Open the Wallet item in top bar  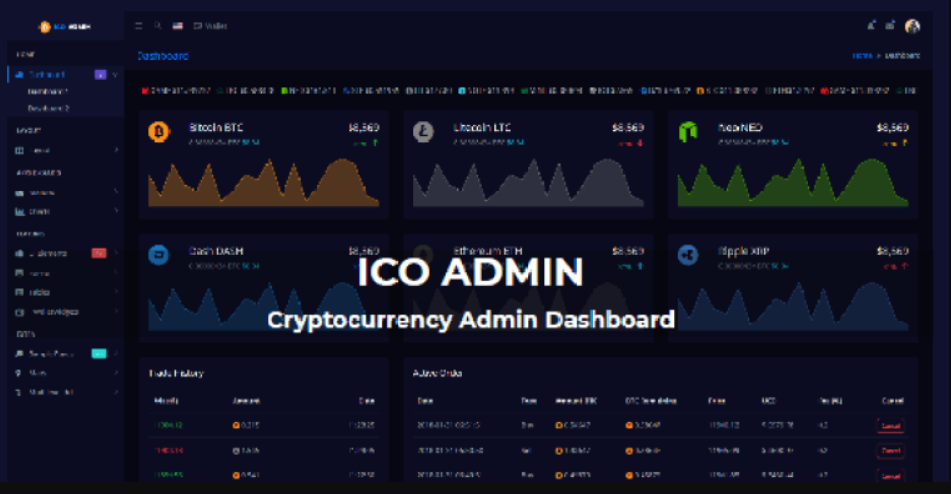pyautogui.click(x=210, y=26)
